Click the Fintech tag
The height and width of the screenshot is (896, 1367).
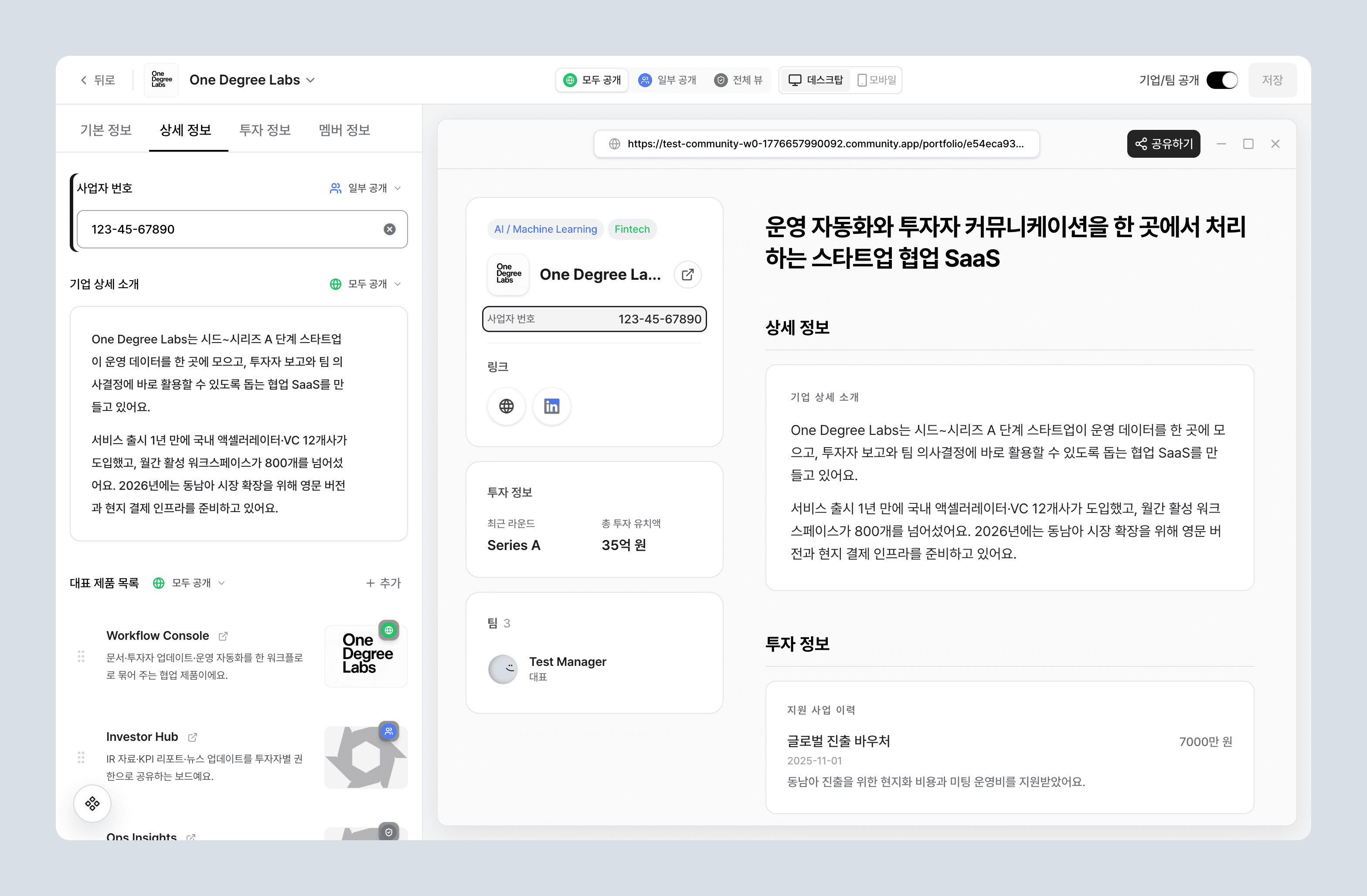632,229
